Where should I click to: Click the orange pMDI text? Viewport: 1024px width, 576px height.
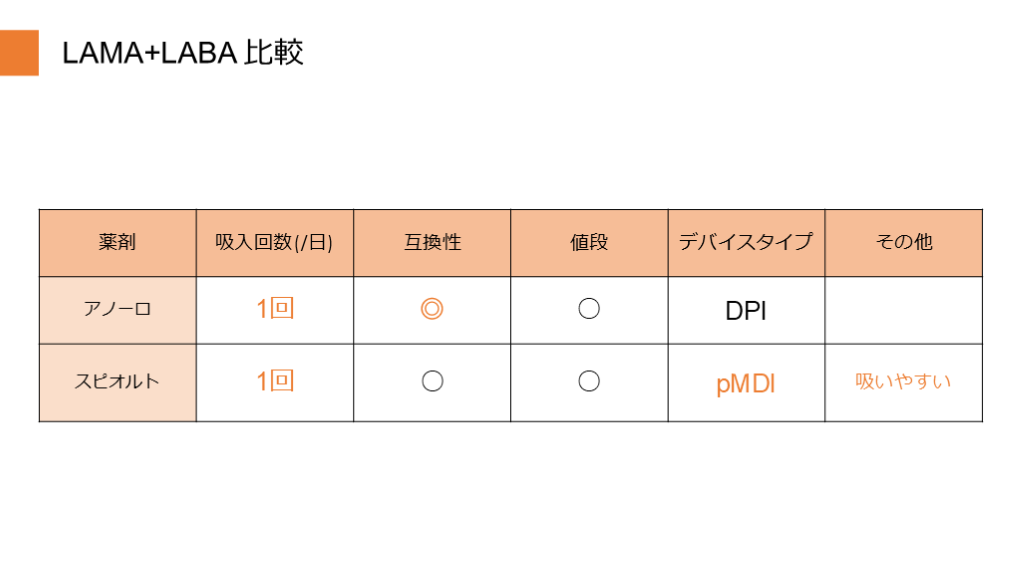[x=746, y=384]
